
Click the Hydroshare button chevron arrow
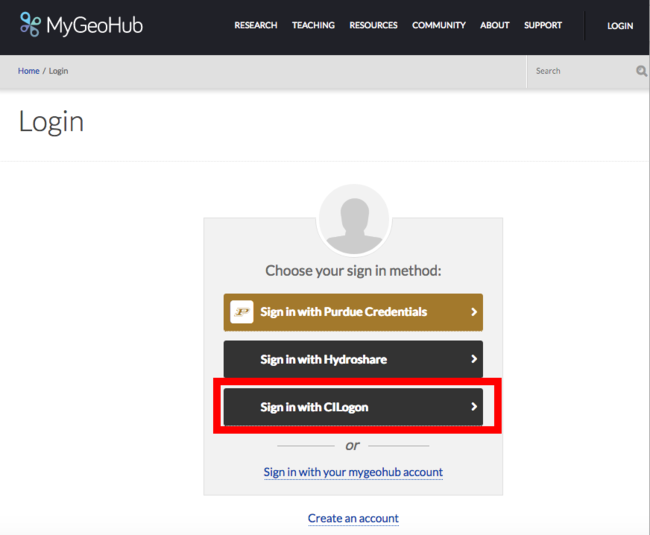[x=474, y=359]
